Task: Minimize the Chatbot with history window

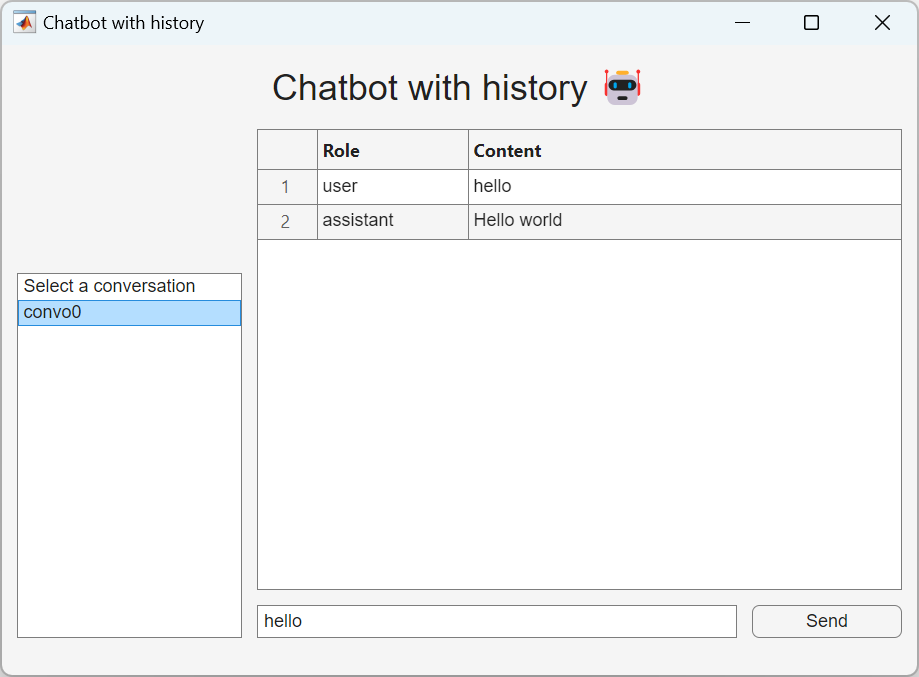Action: pos(742,22)
